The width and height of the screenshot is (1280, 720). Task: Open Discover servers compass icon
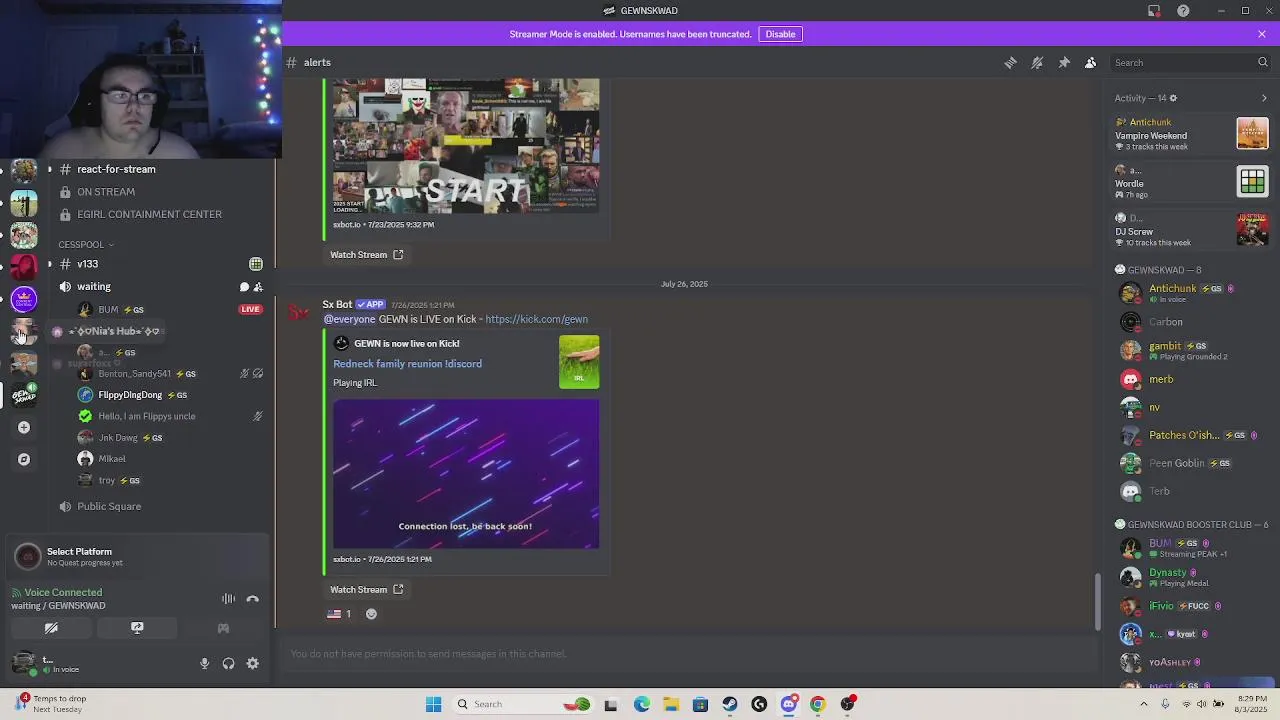click(24, 460)
